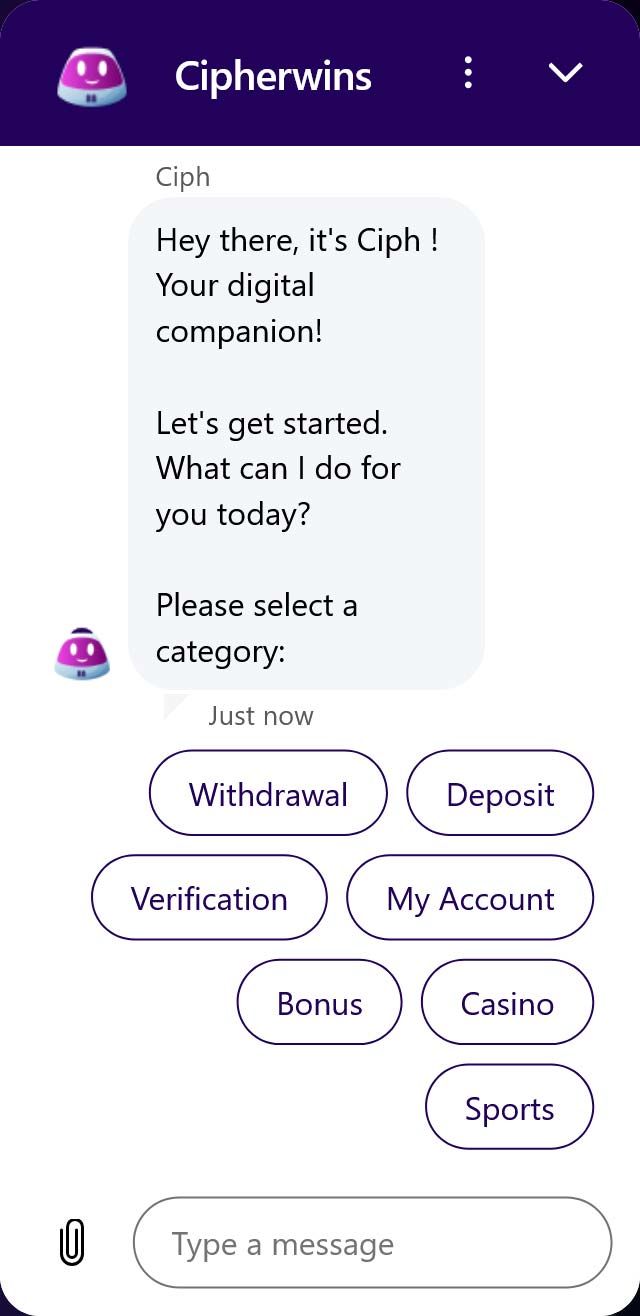Choose the Deposit category

point(500,794)
